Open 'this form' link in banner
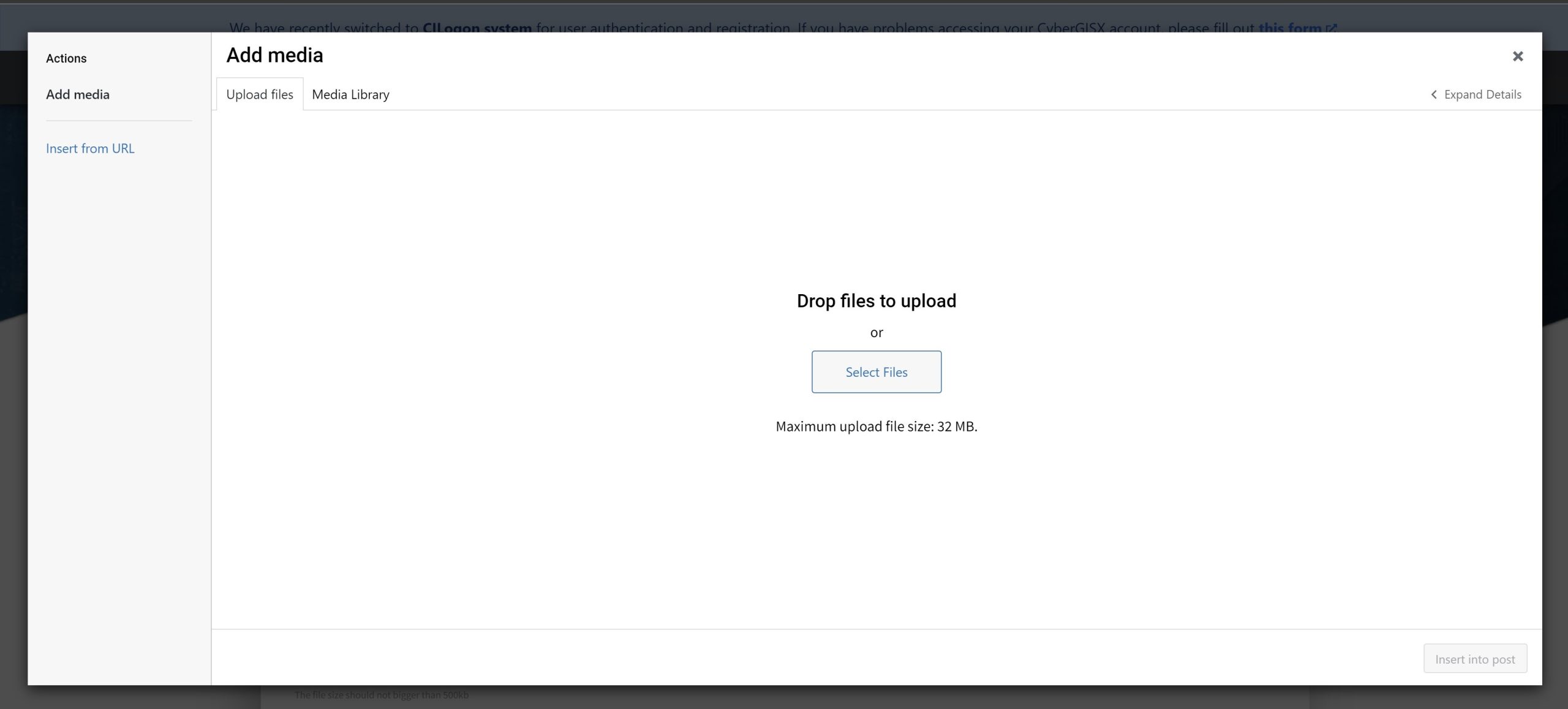1568x709 pixels. coord(1297,28)
